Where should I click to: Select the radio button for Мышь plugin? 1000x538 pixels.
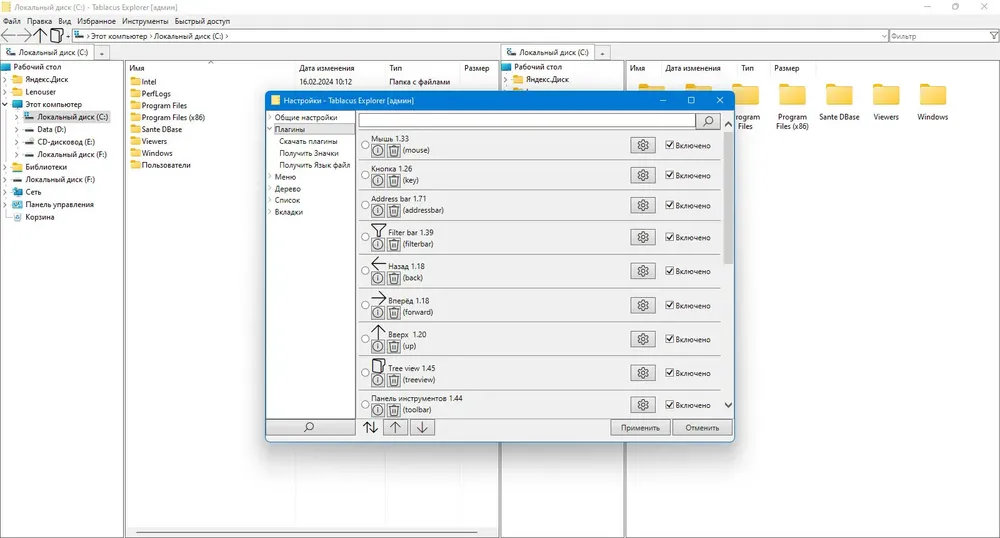(365, 145)
